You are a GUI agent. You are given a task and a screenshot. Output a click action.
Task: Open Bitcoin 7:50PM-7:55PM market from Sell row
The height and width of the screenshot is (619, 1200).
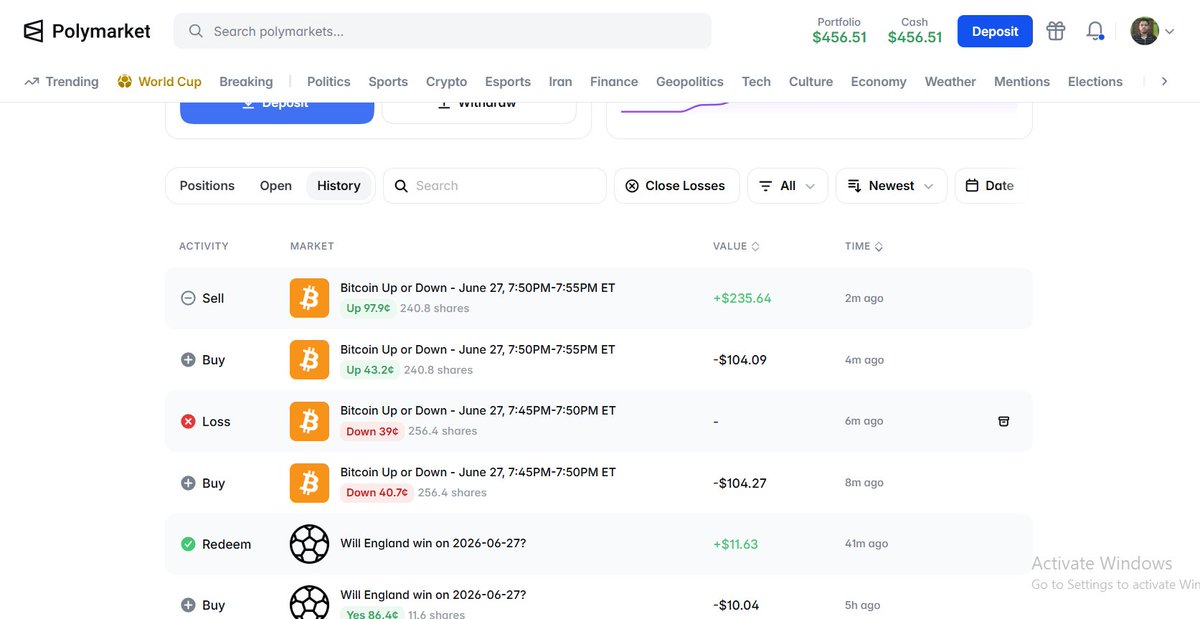pyautogui.click(x=478, y=288)
